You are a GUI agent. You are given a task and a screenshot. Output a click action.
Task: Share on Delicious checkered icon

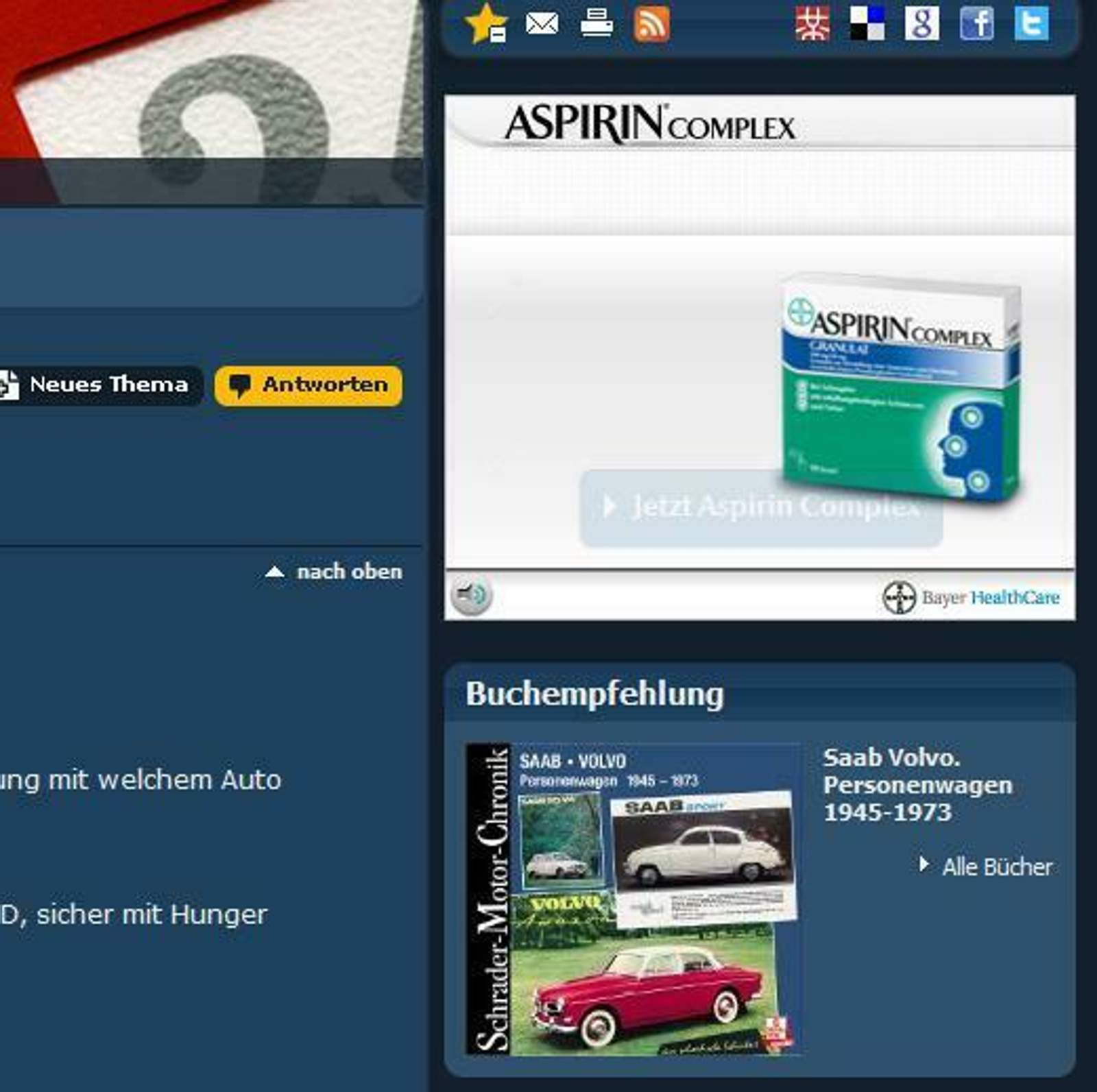[x=867, y=24]
